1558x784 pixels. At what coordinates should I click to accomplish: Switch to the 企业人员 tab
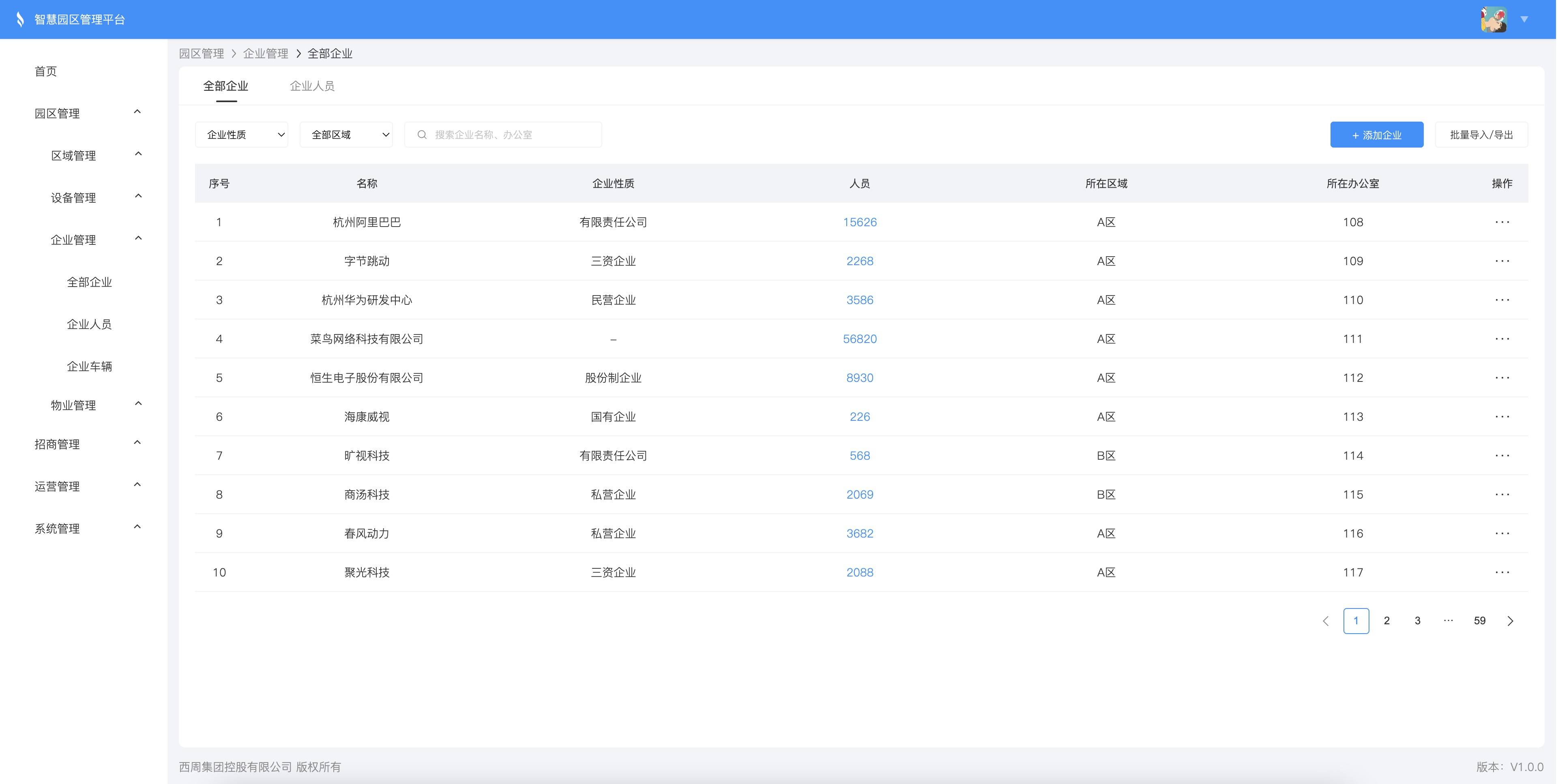click(x=312, y=86)
